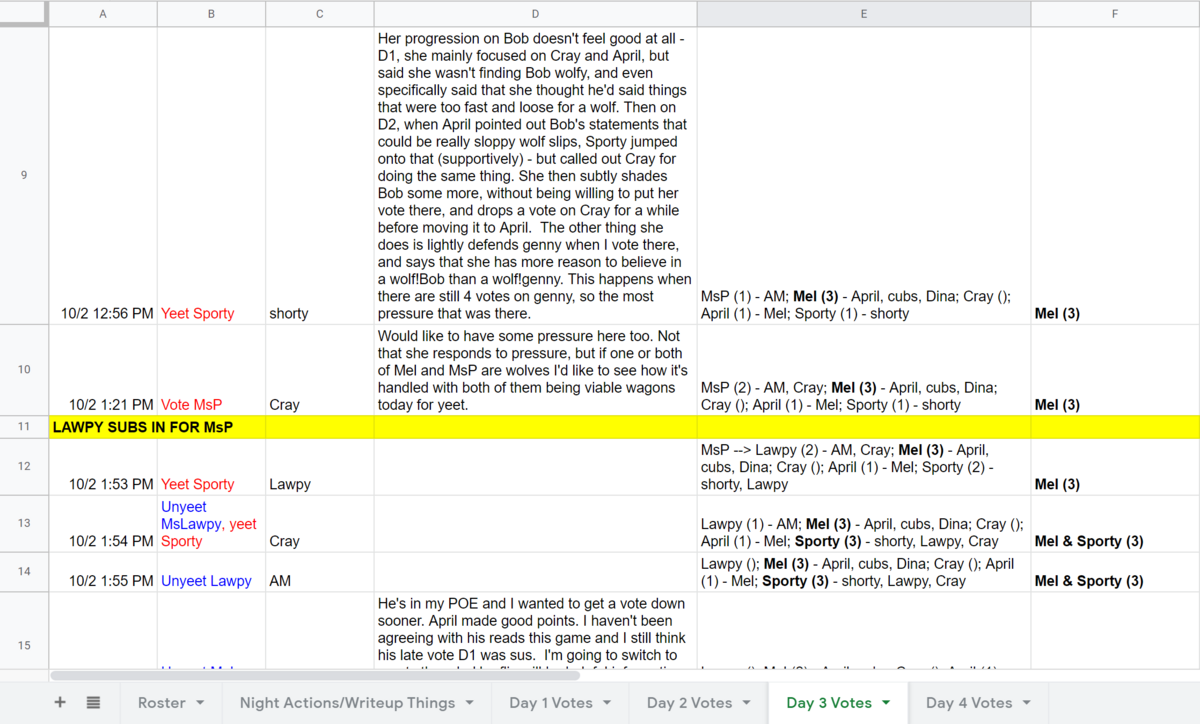Open Day 2 Votes tab dropdown arrow
This screenshot has width=1200, height=724.
click(x=747, y=703)
